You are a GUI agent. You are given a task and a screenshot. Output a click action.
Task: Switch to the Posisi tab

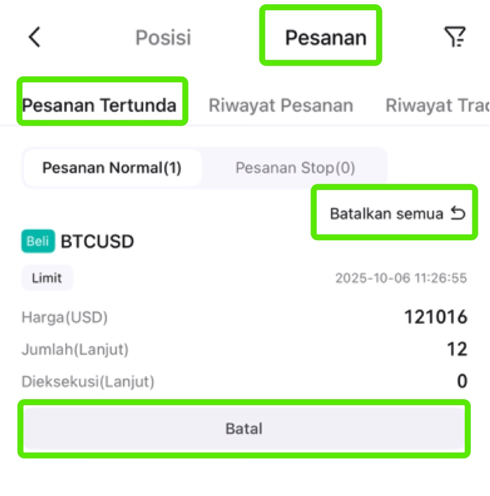pyautogui.click(x=163, y=37)
